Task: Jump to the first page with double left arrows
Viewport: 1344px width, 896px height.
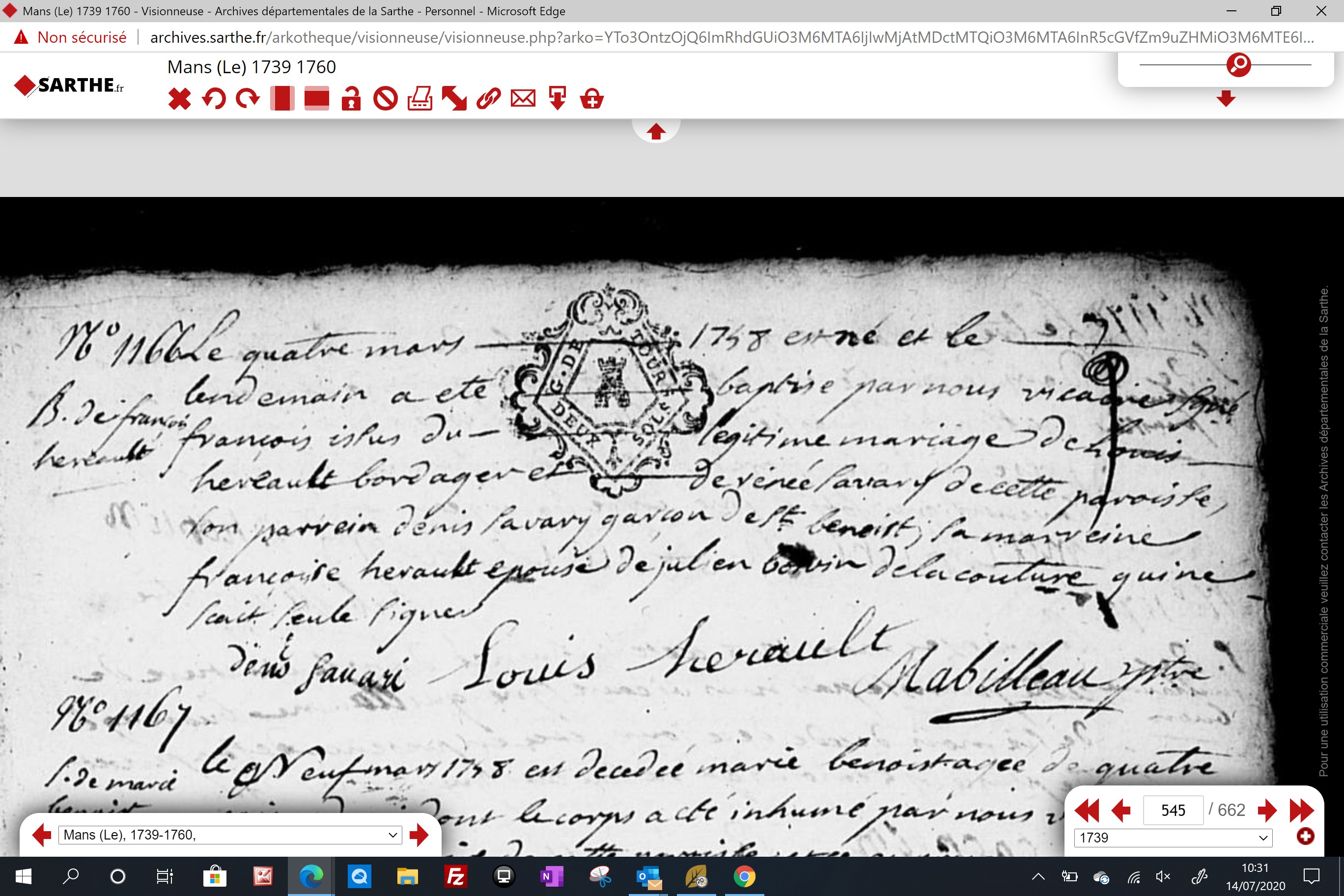Action: pos(1086,810)
